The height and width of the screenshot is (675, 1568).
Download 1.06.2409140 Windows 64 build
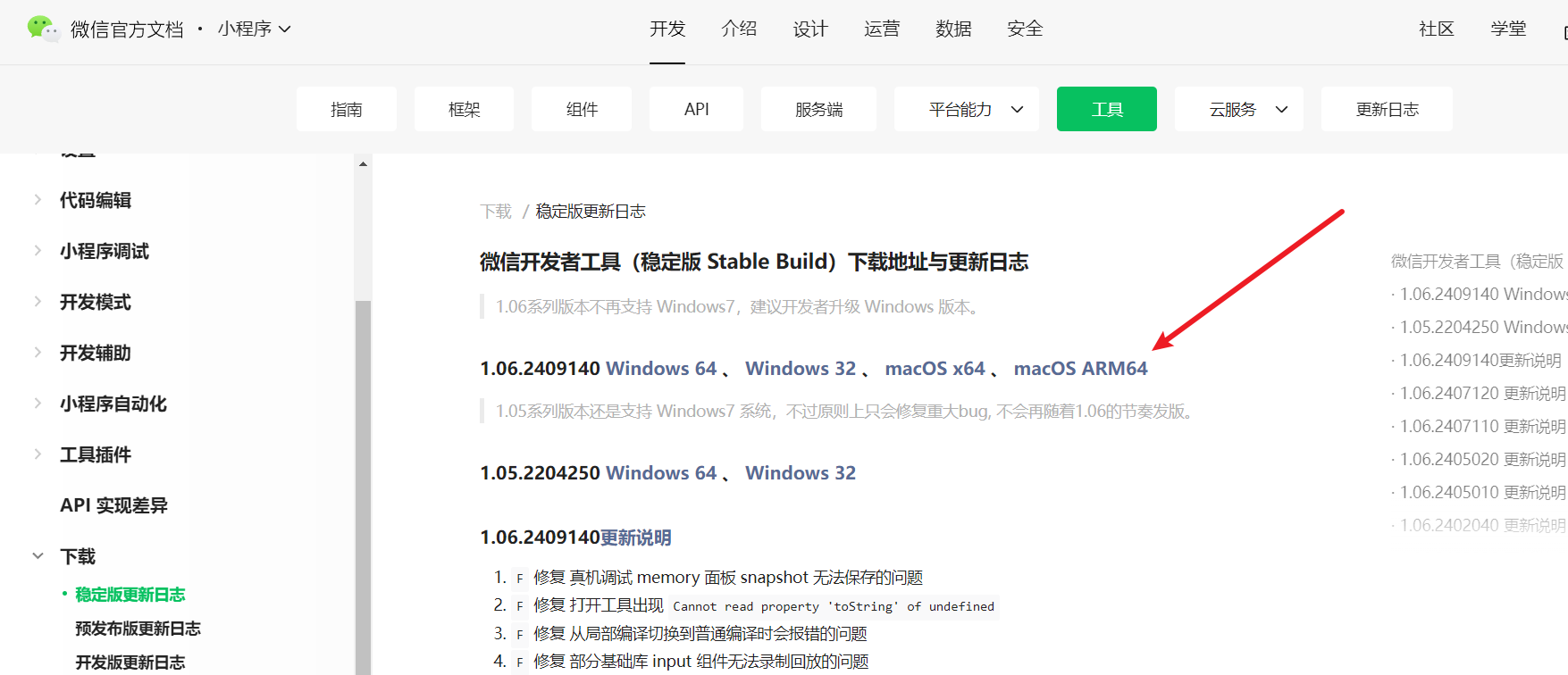(661, 369)
